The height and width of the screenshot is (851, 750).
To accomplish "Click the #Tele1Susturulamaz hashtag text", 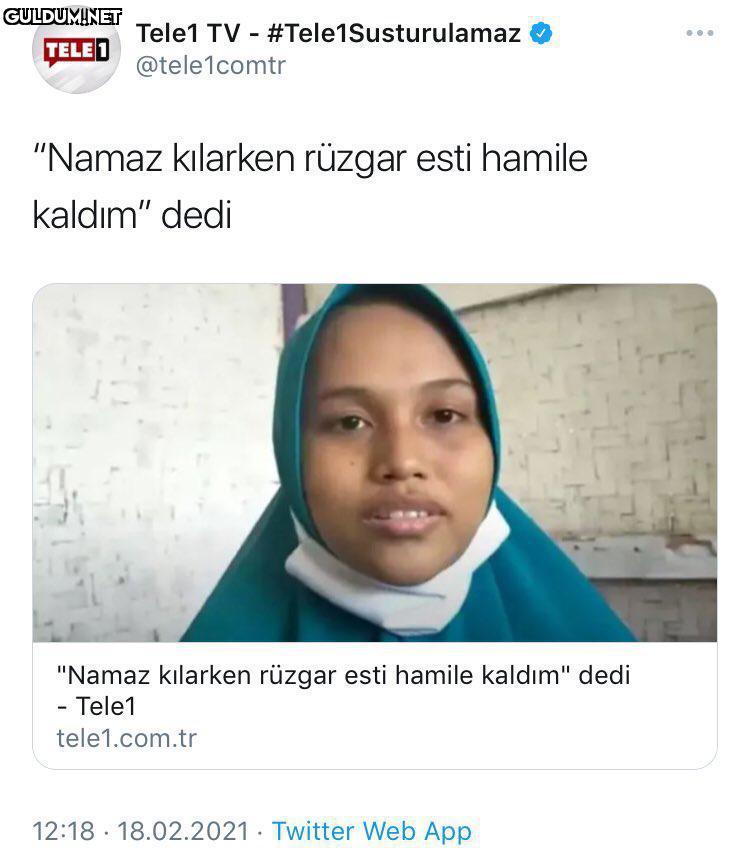I will pos(394,33).
